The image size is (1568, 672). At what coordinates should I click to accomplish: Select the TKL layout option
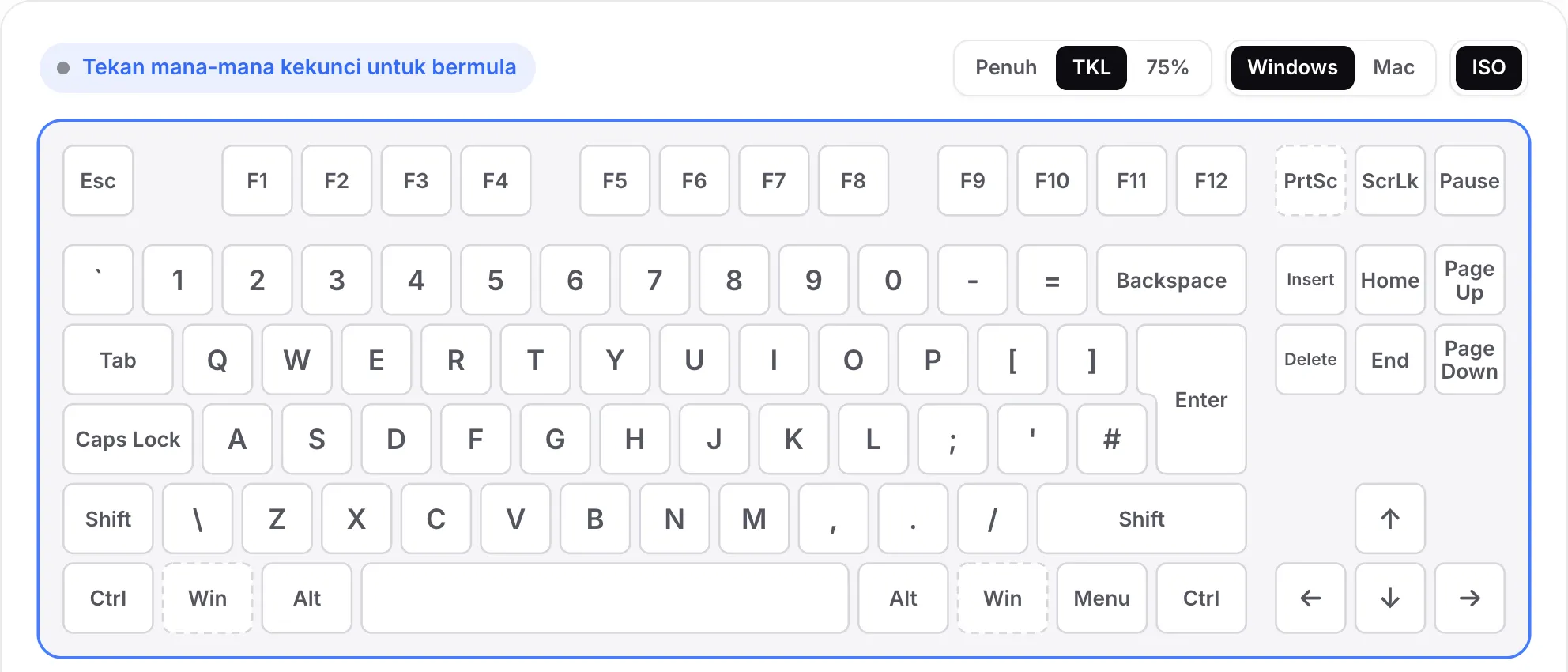coord(1091,67)
